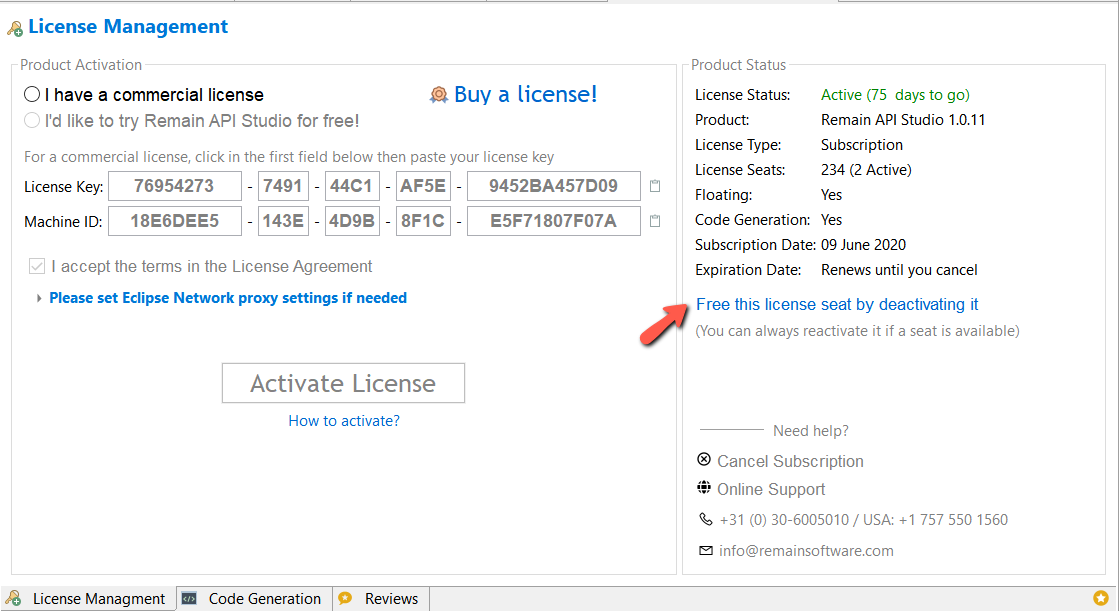Click the first License Key field 76954273
Image resolution: width=1119 pixels, height=611 pixels.
[175, 186]
